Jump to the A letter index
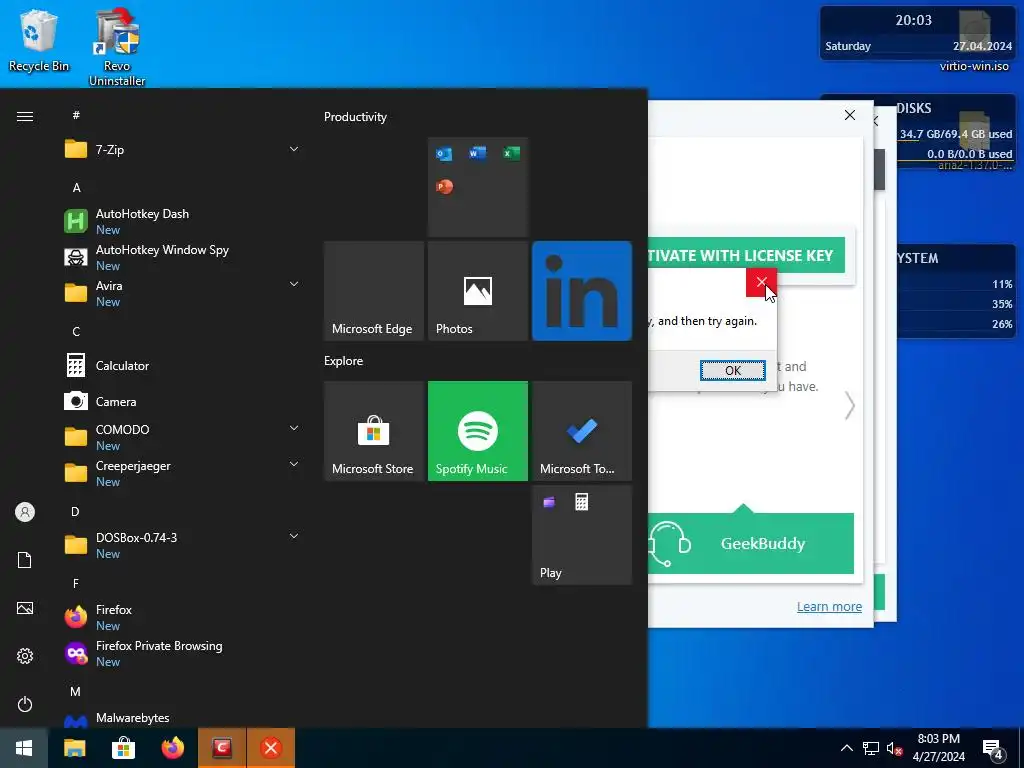The height and width of the screenshot is (768, 1024). 76,188
